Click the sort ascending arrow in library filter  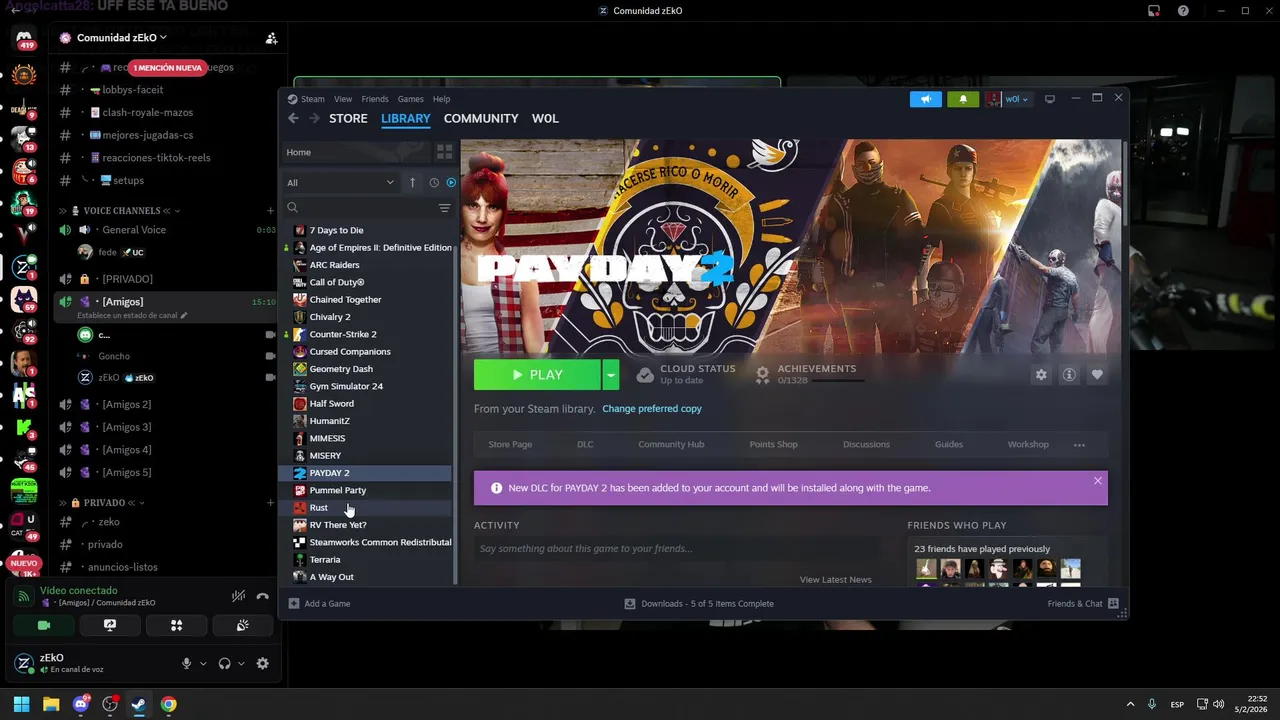point(412,182)
